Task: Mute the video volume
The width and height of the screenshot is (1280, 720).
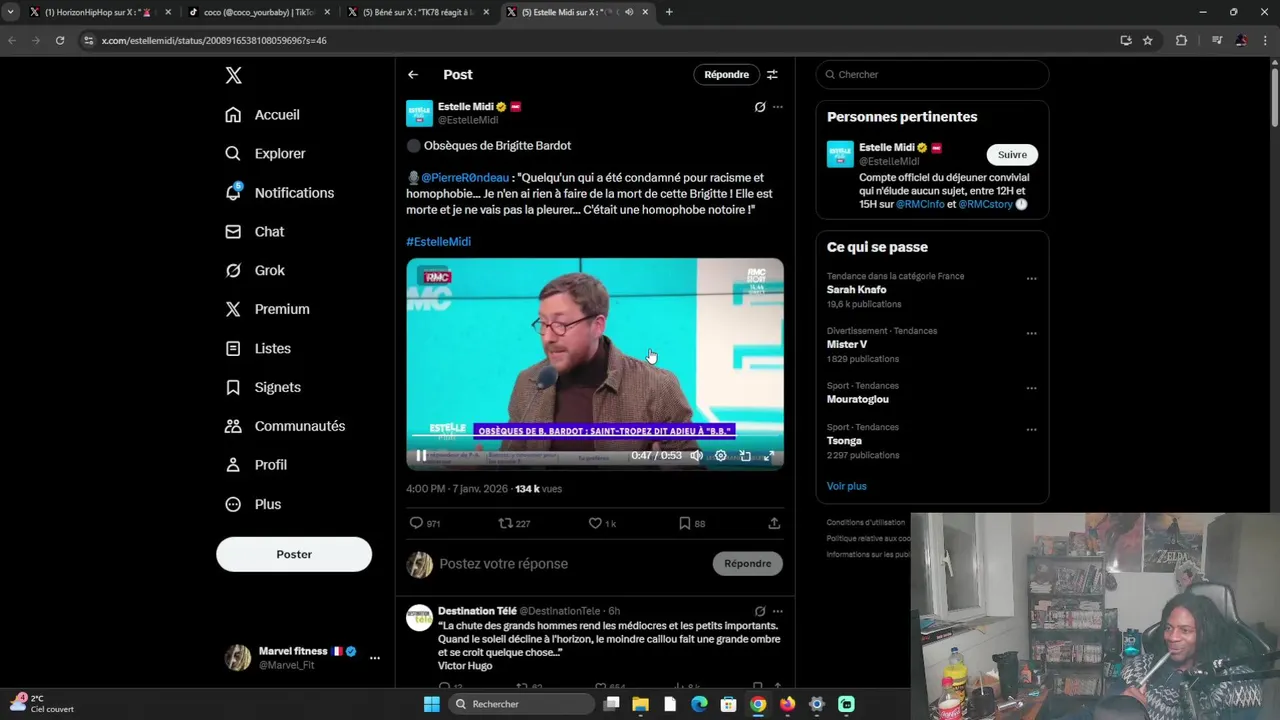Action: click(697, 456)
